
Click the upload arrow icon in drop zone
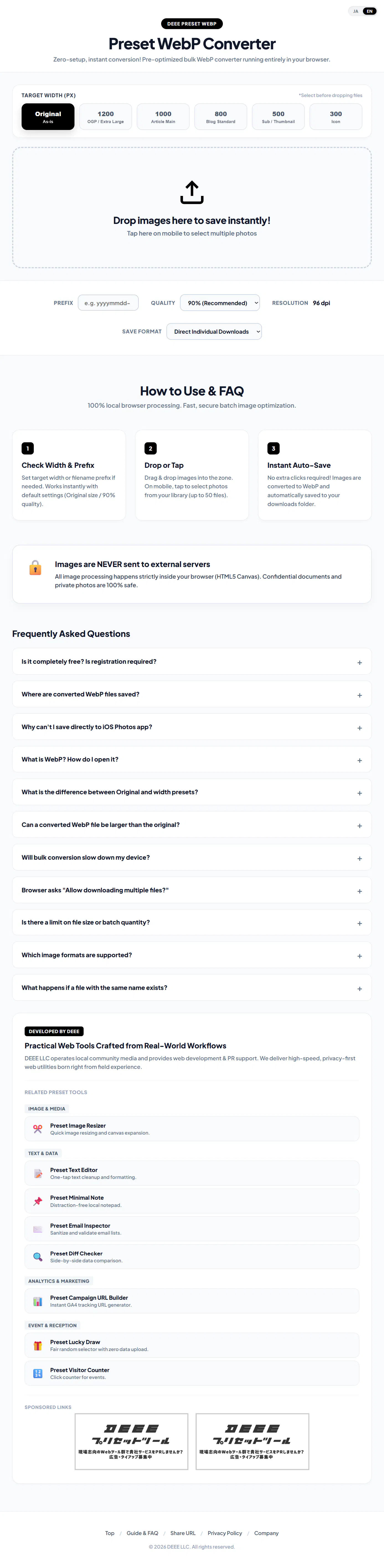tap(192, 192)
